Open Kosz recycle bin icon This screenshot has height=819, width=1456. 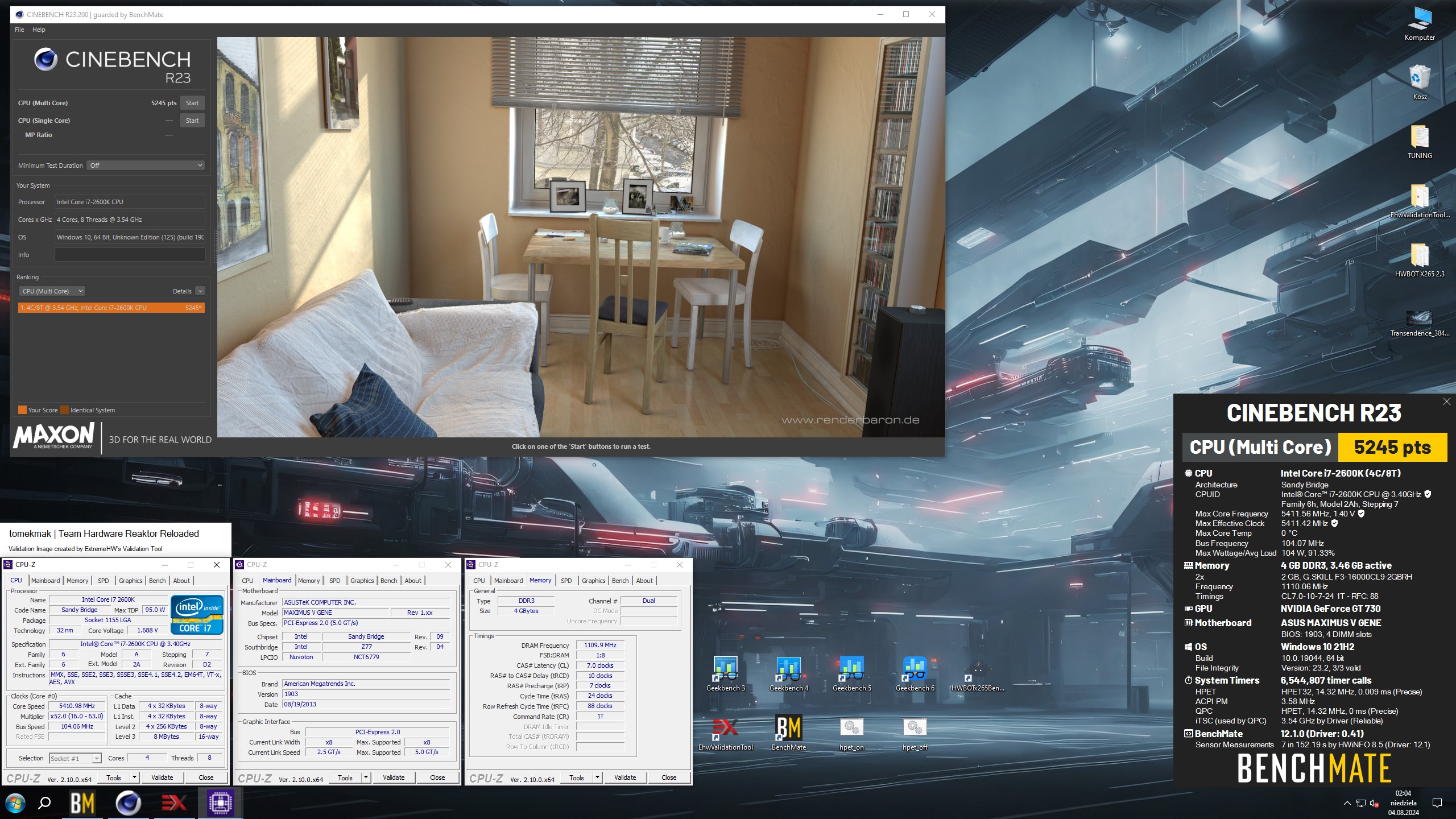(x=1420, y=82)
